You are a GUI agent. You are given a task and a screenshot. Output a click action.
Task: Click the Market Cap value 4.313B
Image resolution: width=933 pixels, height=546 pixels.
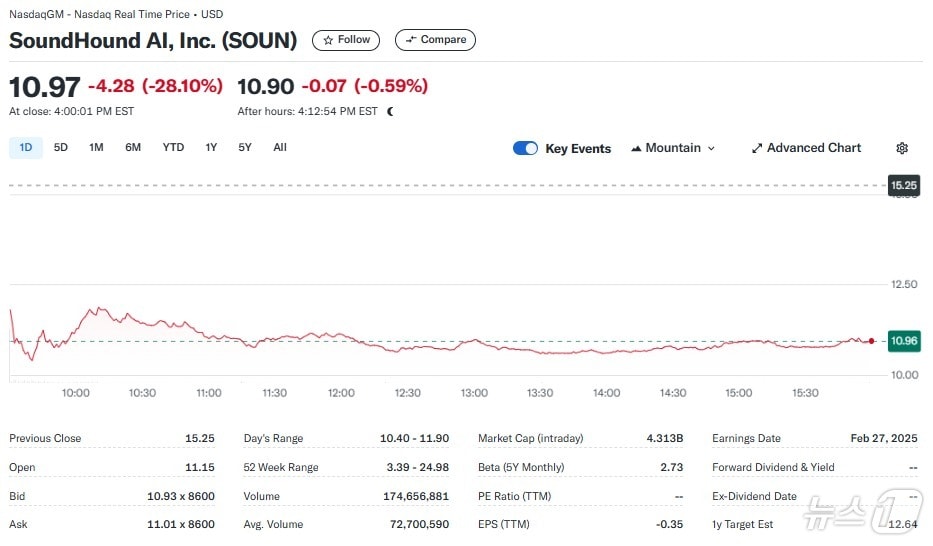click(x=665, y=438)
